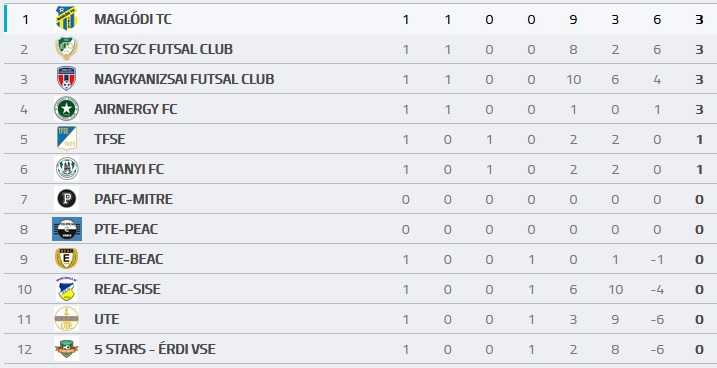Select the REAC-SISE team name
This screenshot has width=717, height=368.
[x=128, y=289]
